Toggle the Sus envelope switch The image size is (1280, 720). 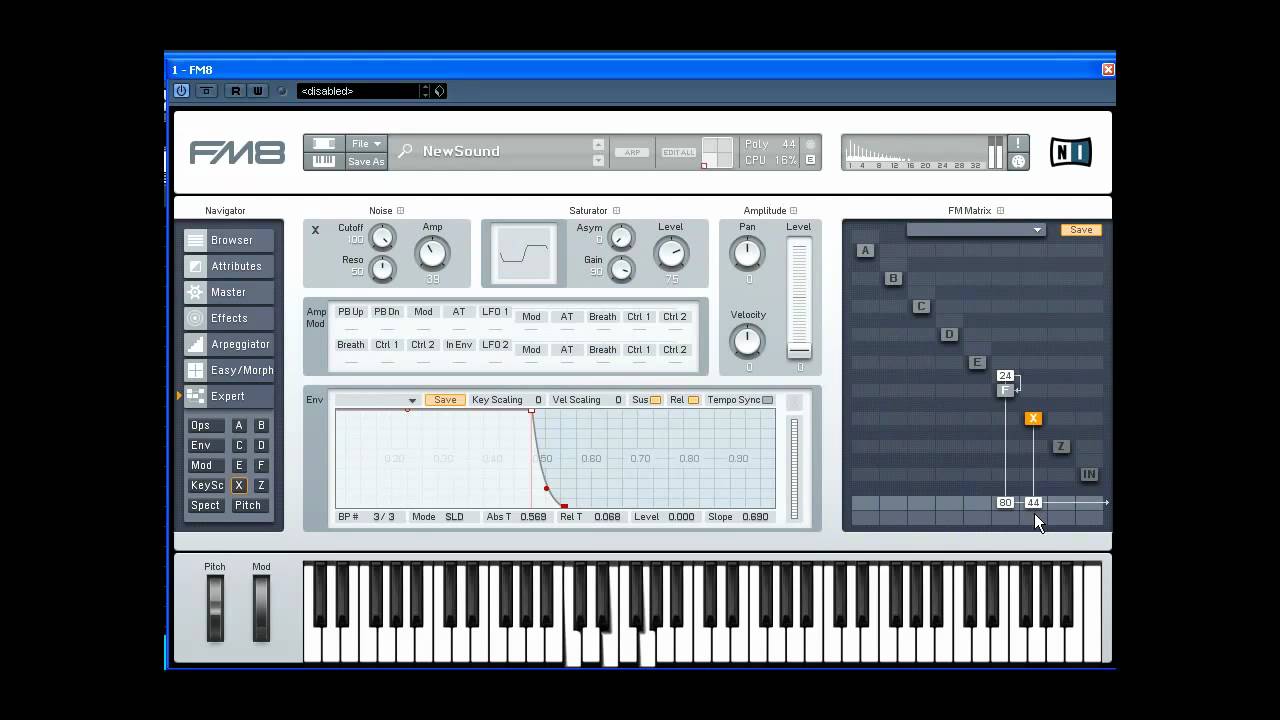click(x=655, y=400)
